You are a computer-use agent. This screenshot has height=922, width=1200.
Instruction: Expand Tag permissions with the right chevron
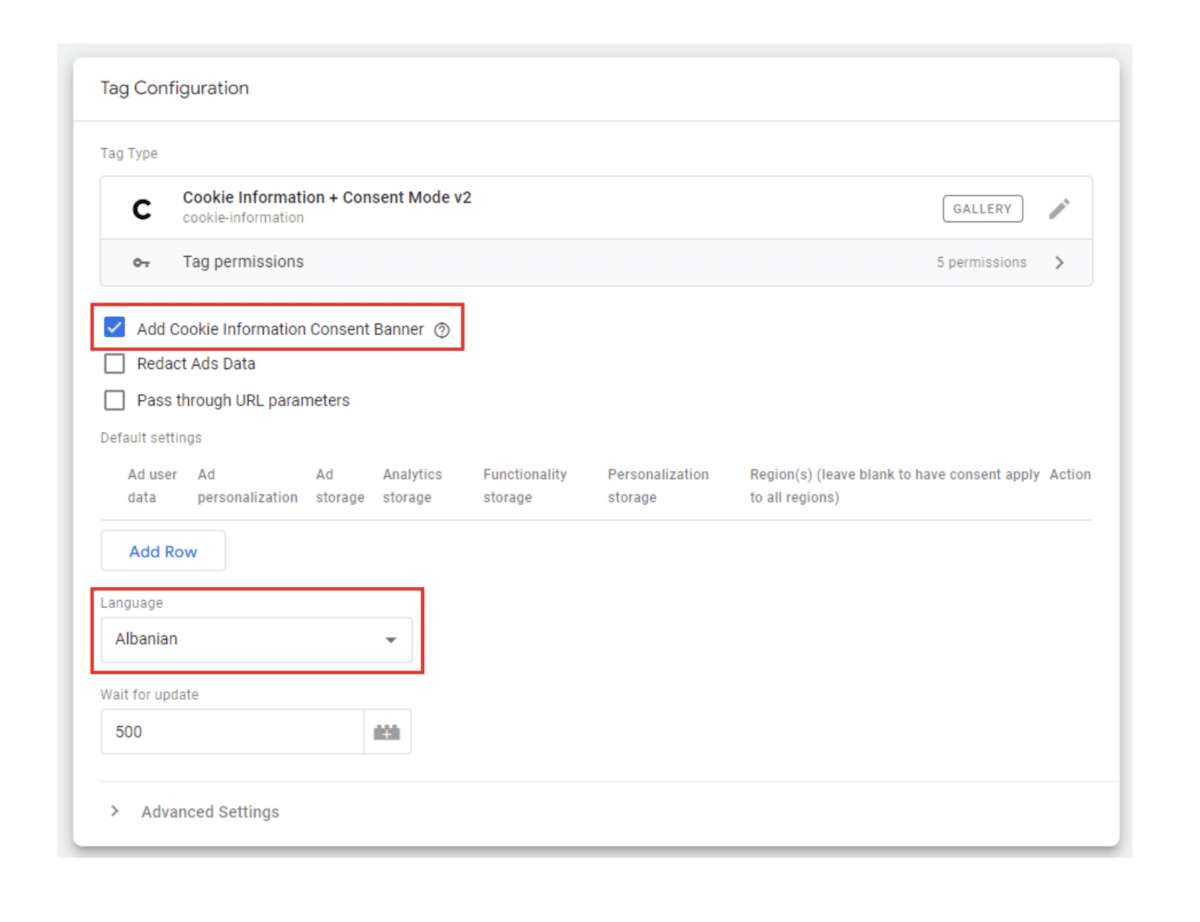1059,262
